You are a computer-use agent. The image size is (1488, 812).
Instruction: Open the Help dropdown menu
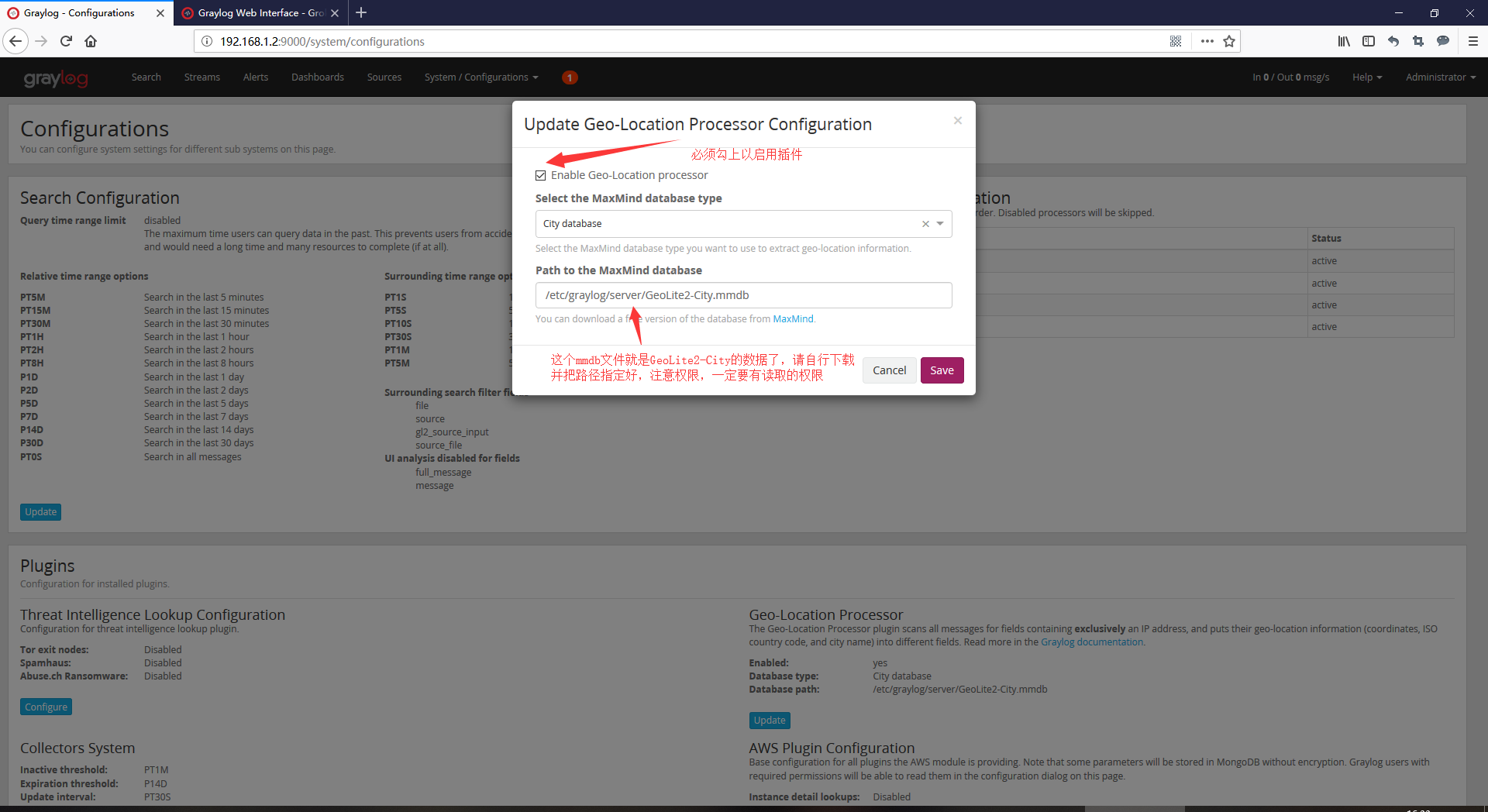coord(1367,77)
